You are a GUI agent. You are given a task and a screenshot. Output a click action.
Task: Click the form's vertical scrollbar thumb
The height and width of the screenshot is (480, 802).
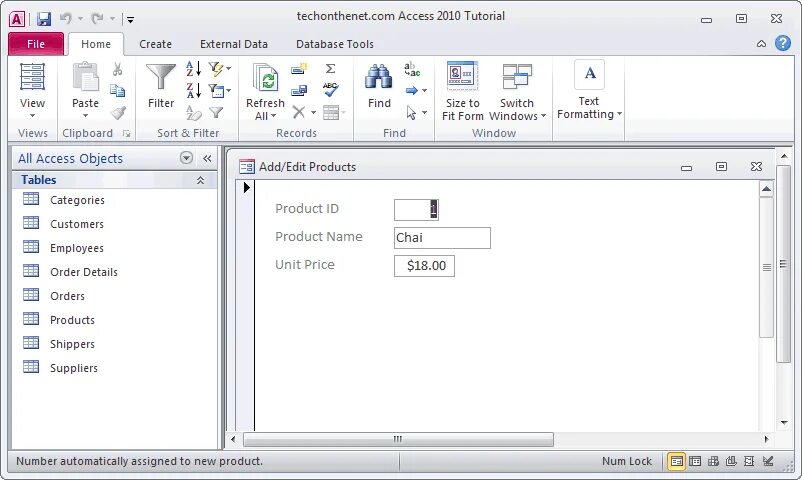pyautogui.click(x=766, y=267)
